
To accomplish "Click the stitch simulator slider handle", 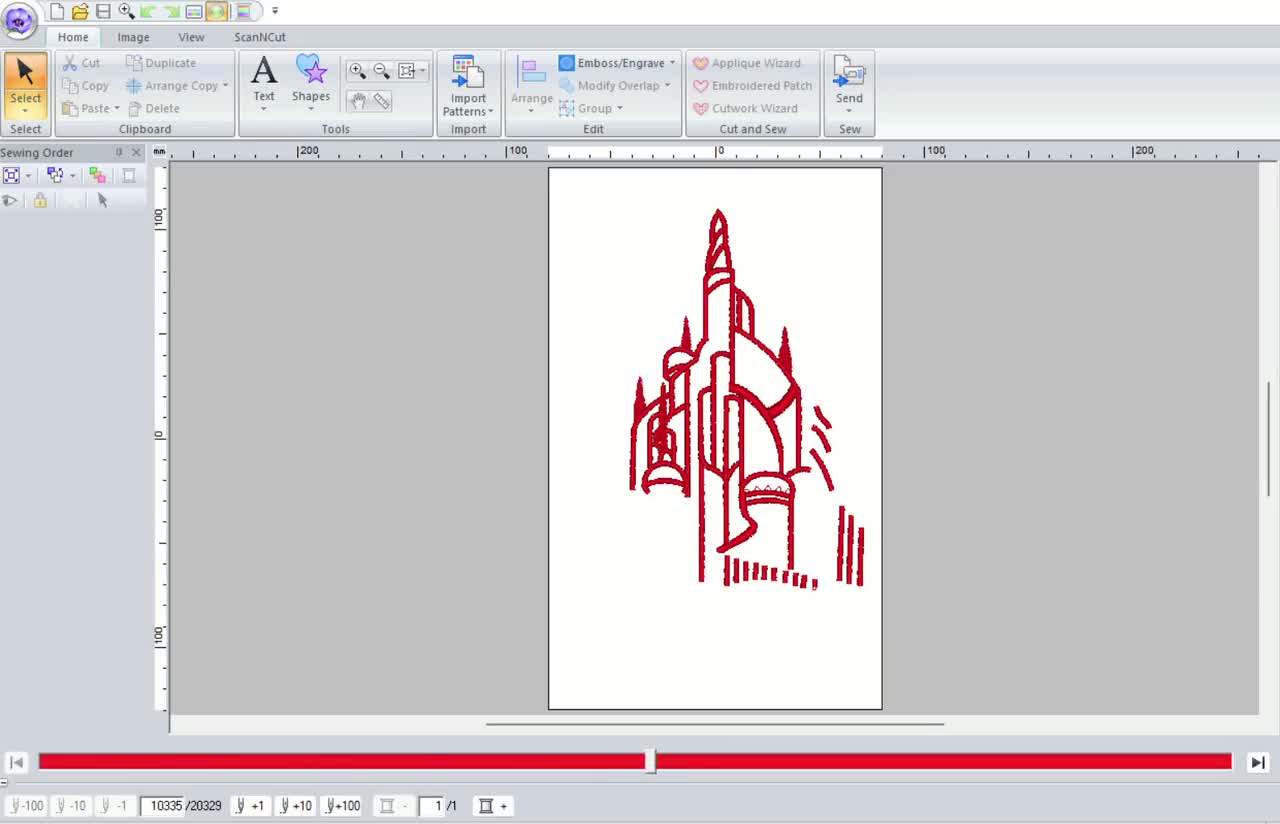I will [x=650, y=762].
